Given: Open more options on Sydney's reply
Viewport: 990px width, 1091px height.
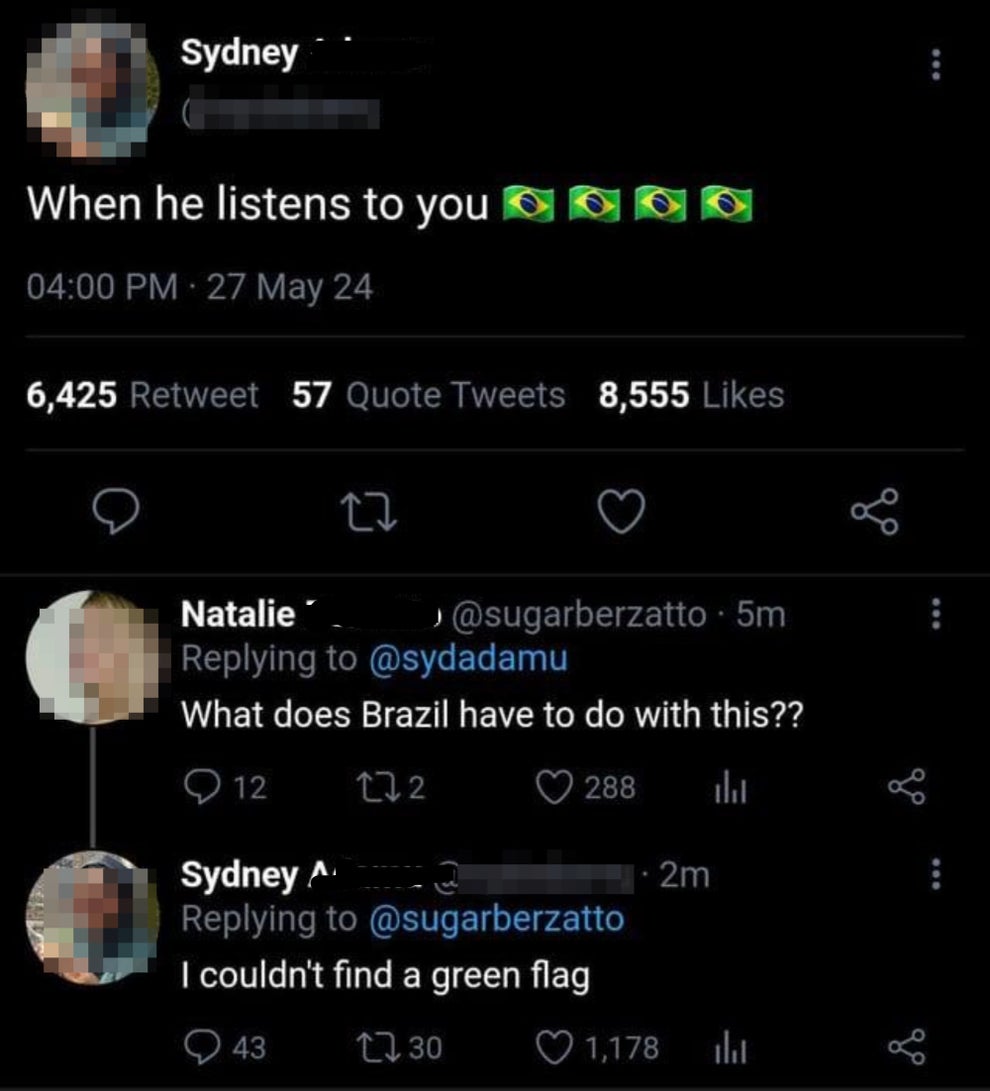Looking at the screenshot, I should (936, 875).
